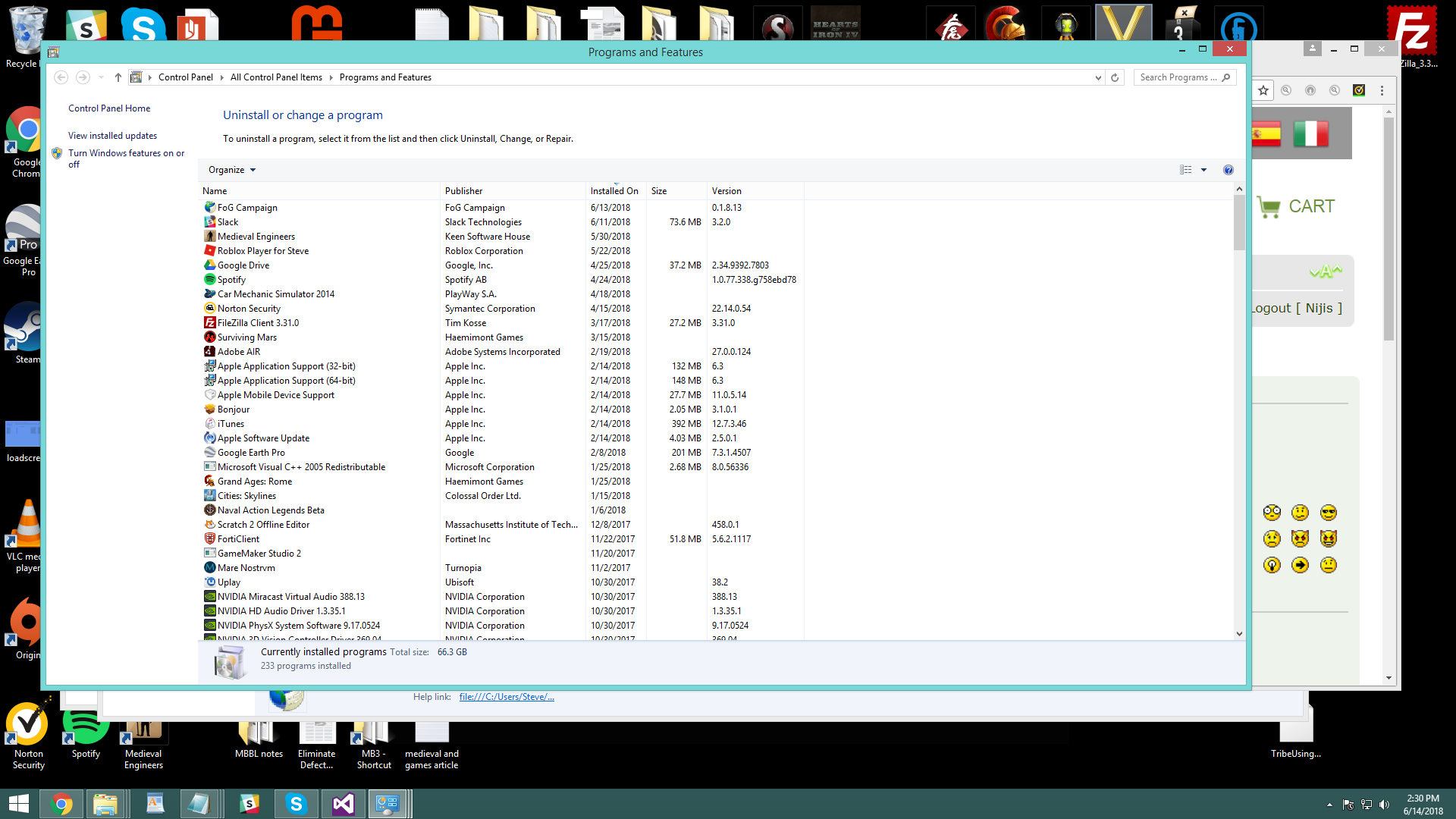Pick the black arrow emoticon

(x=1301, y=565)
